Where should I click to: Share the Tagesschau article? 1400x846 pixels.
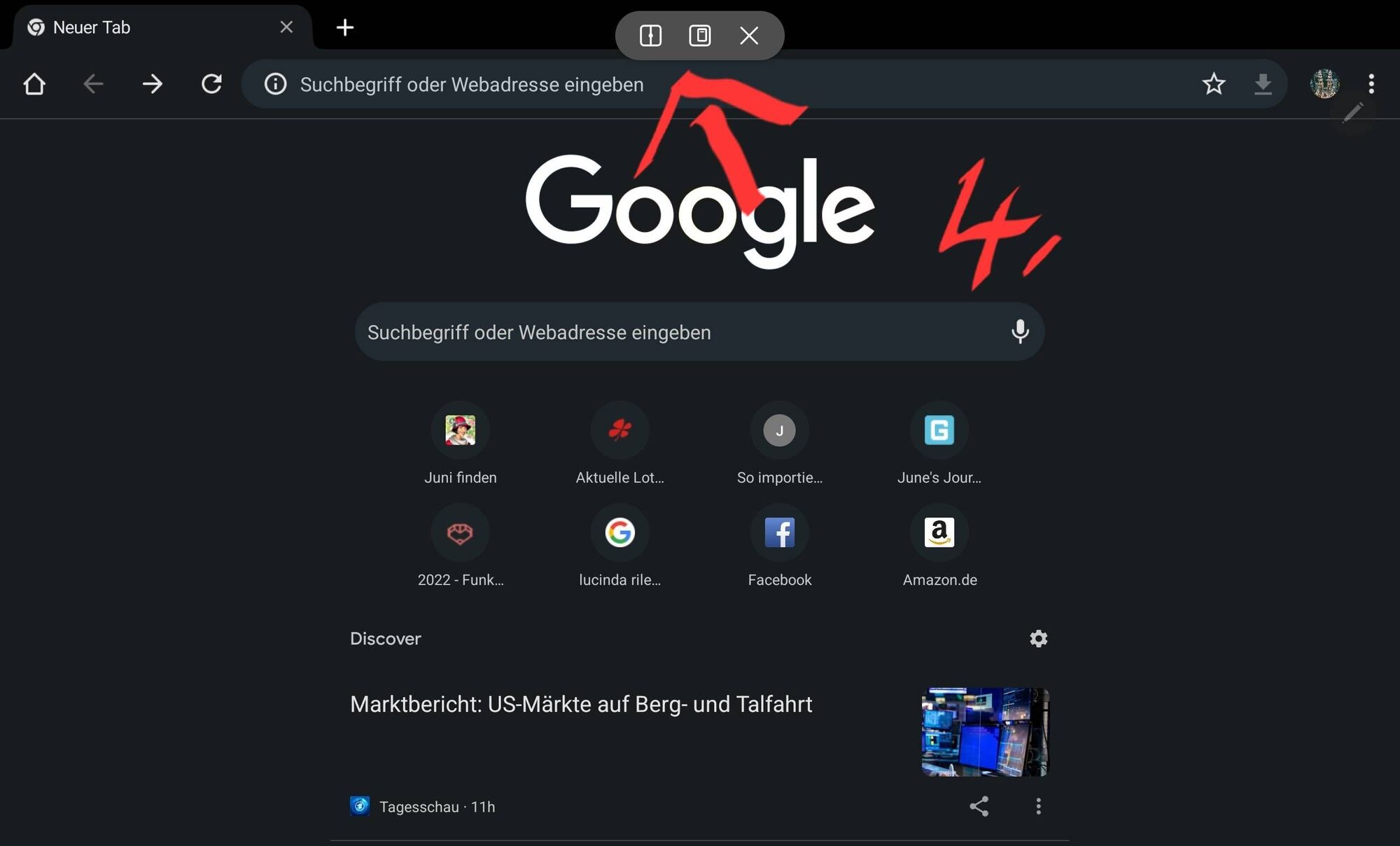click(979, 806)
